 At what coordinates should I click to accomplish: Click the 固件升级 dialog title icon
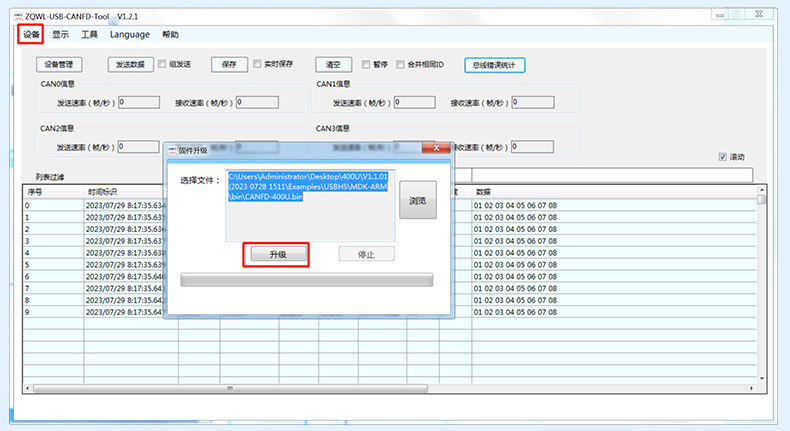click(171, 149)
